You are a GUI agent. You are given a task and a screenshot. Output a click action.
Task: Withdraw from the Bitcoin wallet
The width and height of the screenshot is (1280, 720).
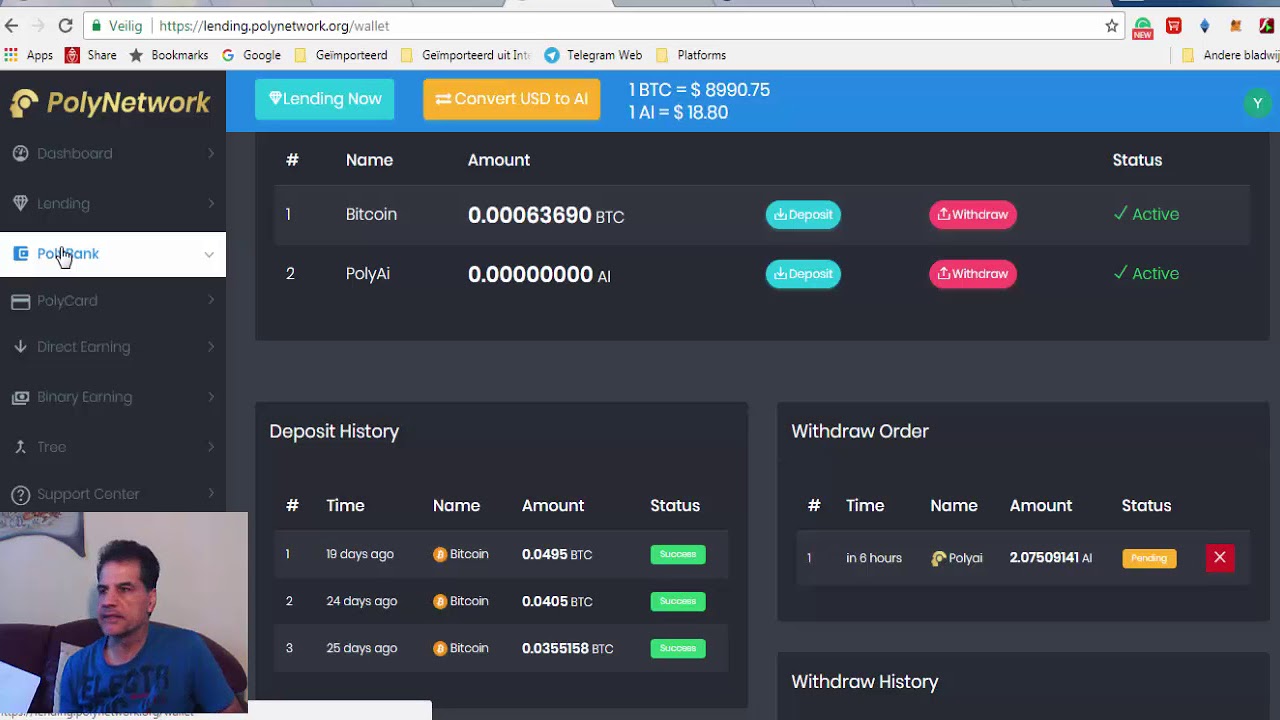(973, 214)
